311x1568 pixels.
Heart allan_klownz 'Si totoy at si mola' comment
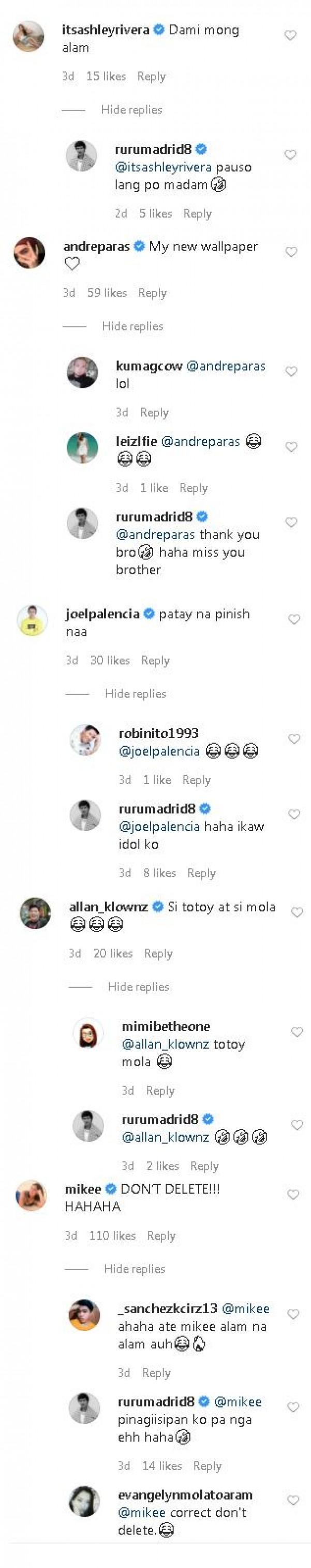(297, 912)
